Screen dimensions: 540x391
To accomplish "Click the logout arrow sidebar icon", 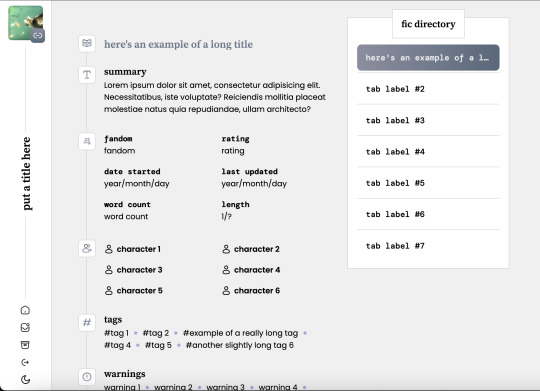I will coord(25,362).
